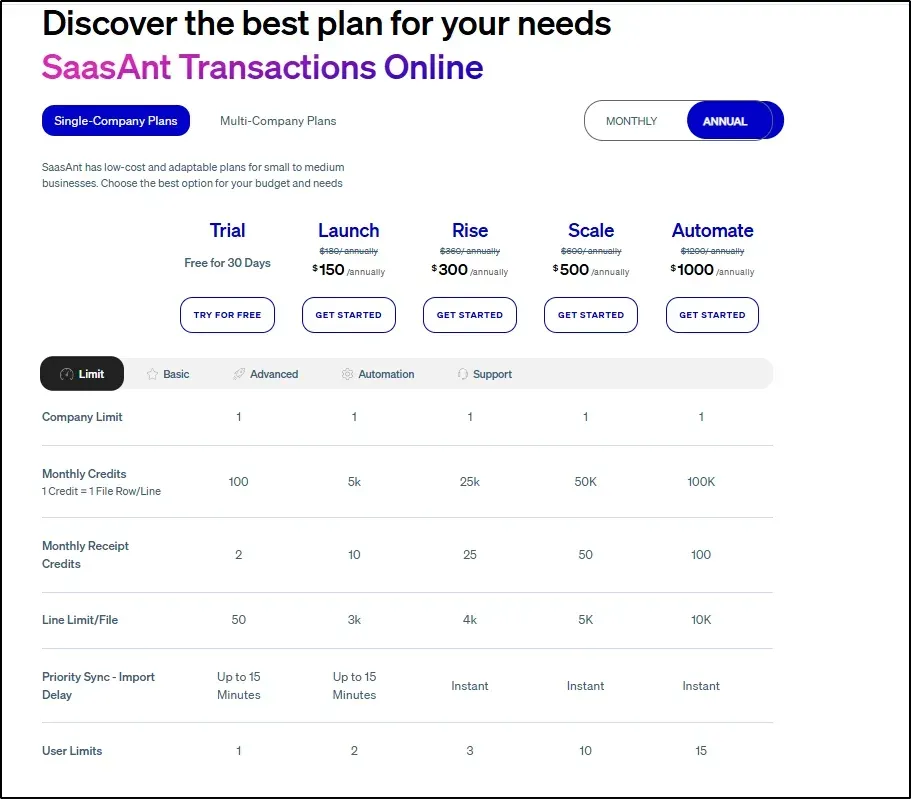This screenshot has width=911, height=799.
Task: Switch billing to MONTHLY
Action: coord(632,121)
